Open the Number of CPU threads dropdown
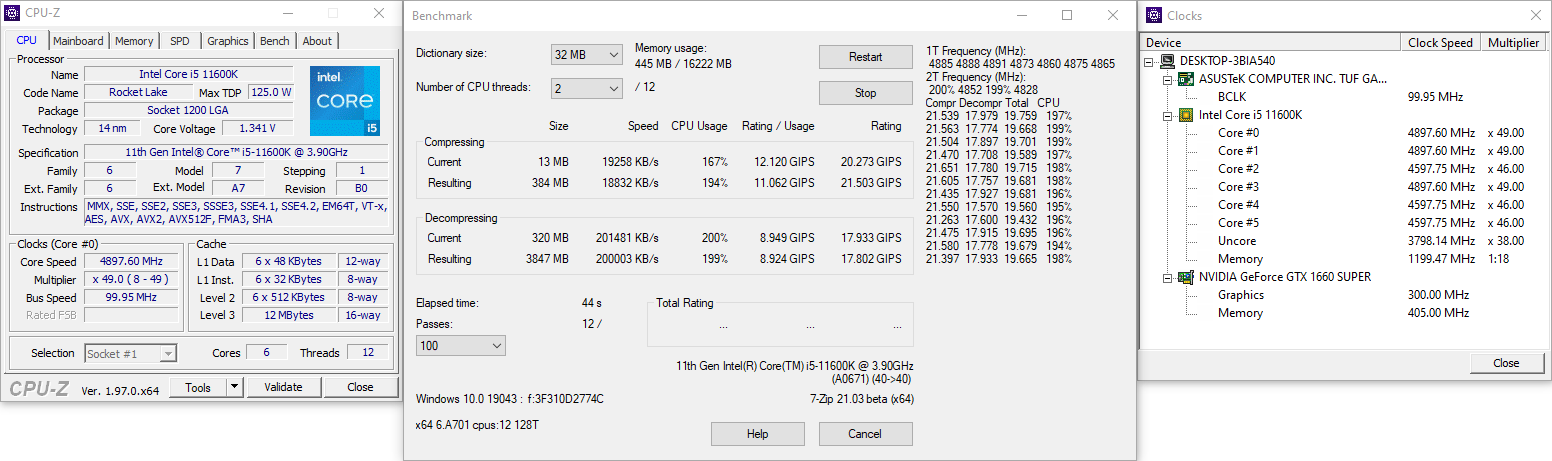The image size is (1552, 461). 587,89
